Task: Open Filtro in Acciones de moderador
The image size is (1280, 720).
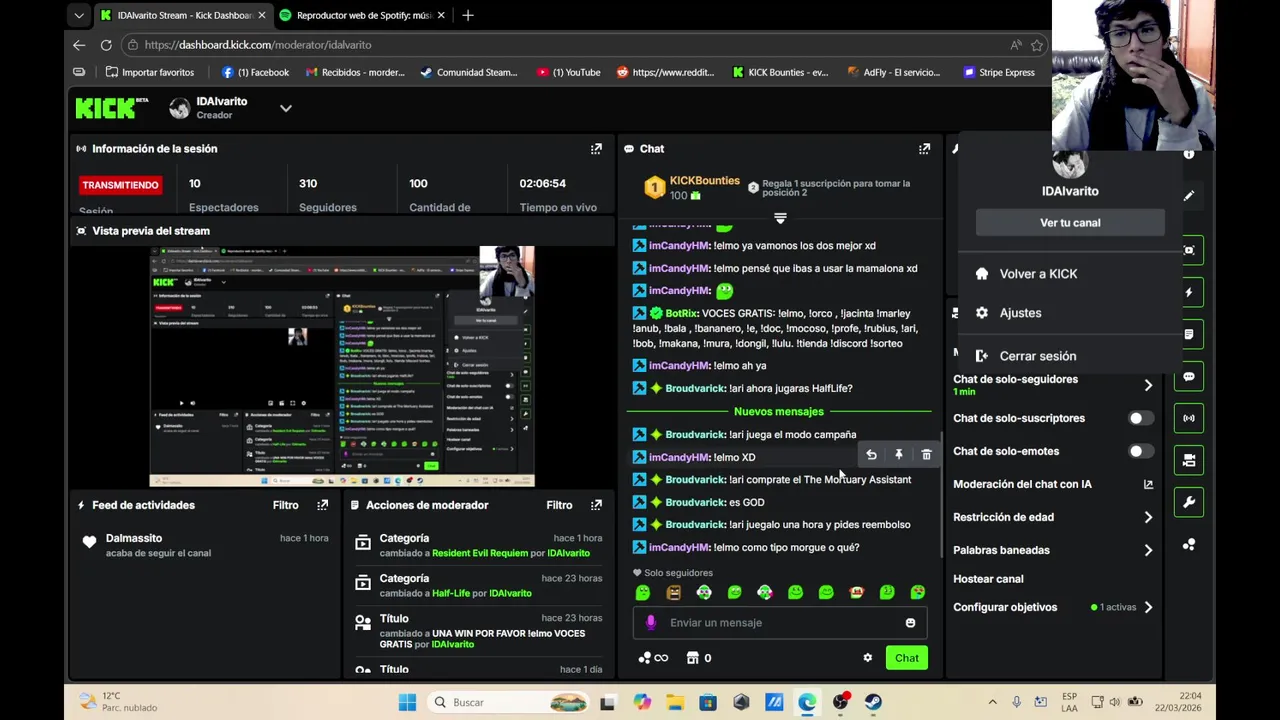Action: (x=559, y=505)
